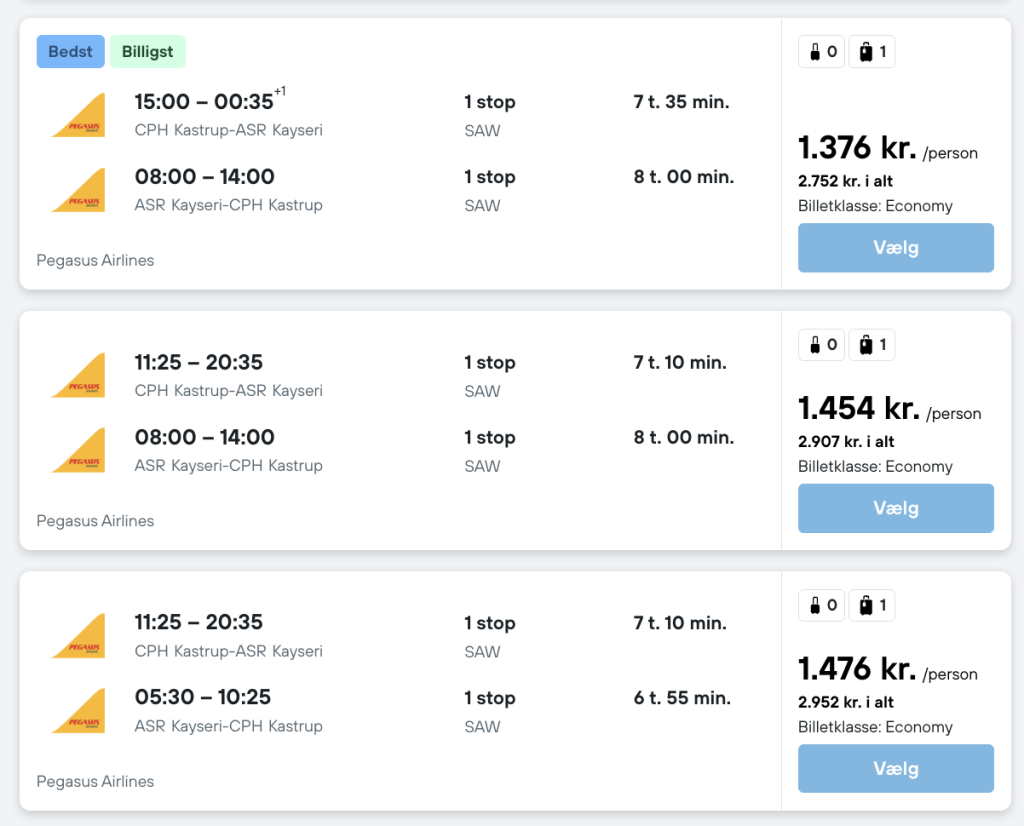
Task: Click the hand baggage icon in third card
Action: [821, 605]
